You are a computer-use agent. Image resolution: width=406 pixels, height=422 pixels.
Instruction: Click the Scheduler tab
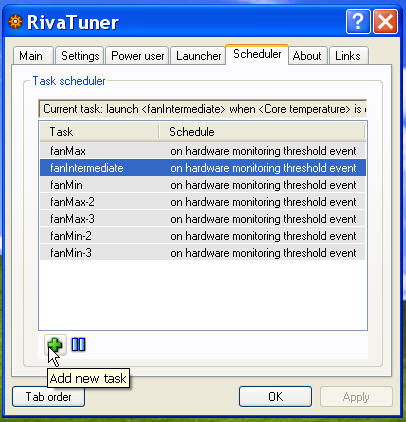tap(257, 54)
